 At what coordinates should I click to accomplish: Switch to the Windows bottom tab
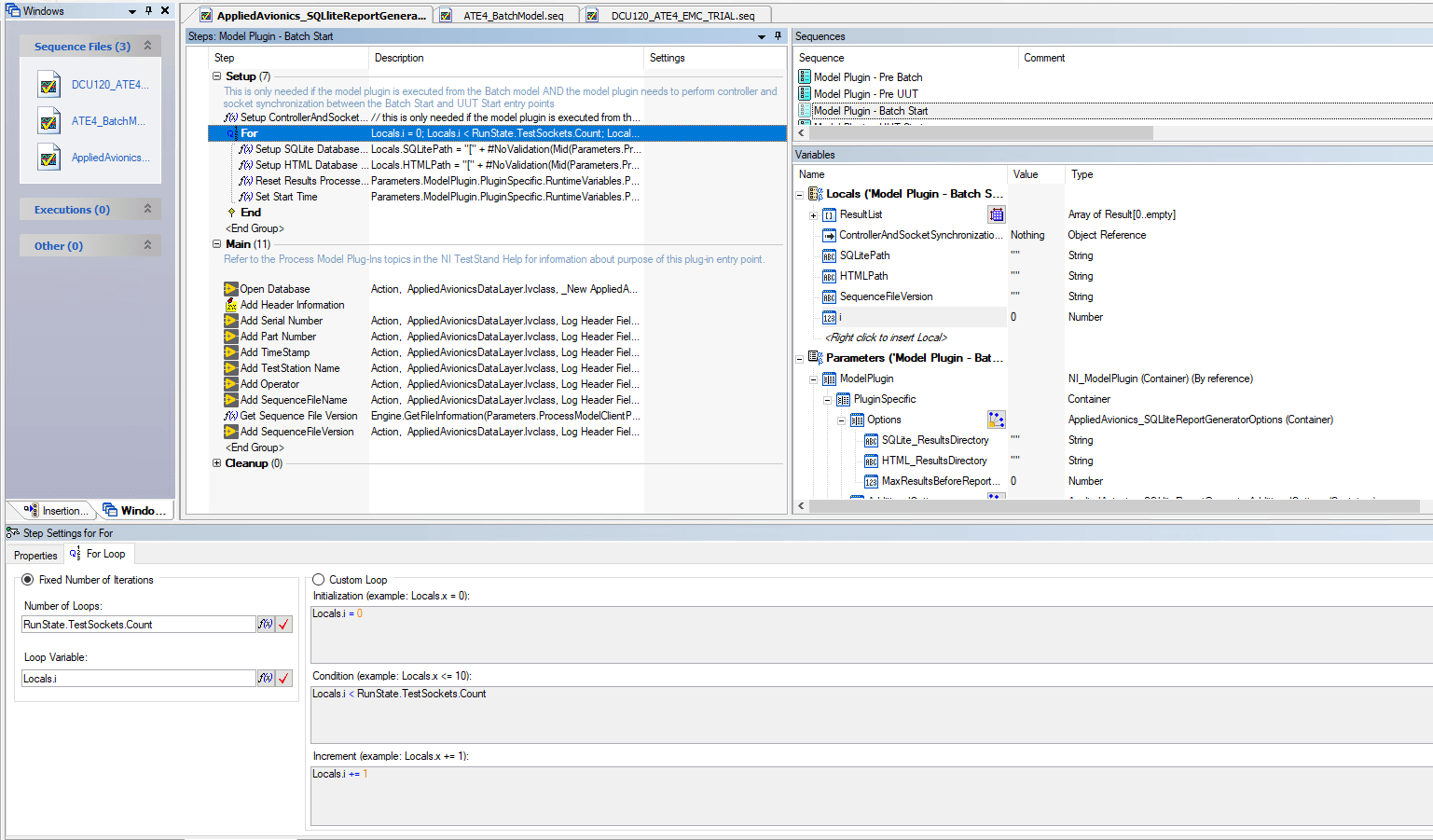pyautogui.click(x=135, y=510)
